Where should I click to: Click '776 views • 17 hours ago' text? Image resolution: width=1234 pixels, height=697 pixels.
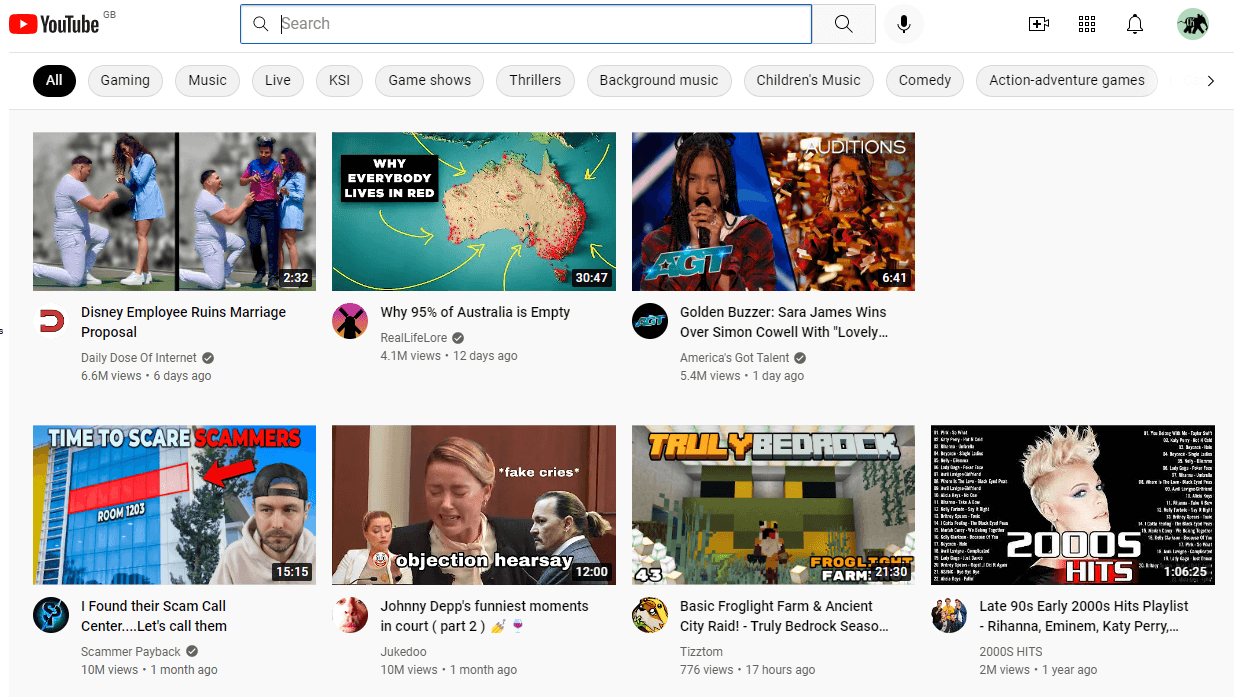[x=747, y=670]
